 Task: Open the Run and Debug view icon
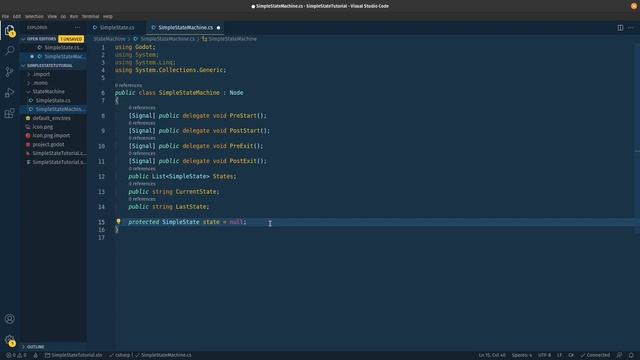click(x=9, y=93)
